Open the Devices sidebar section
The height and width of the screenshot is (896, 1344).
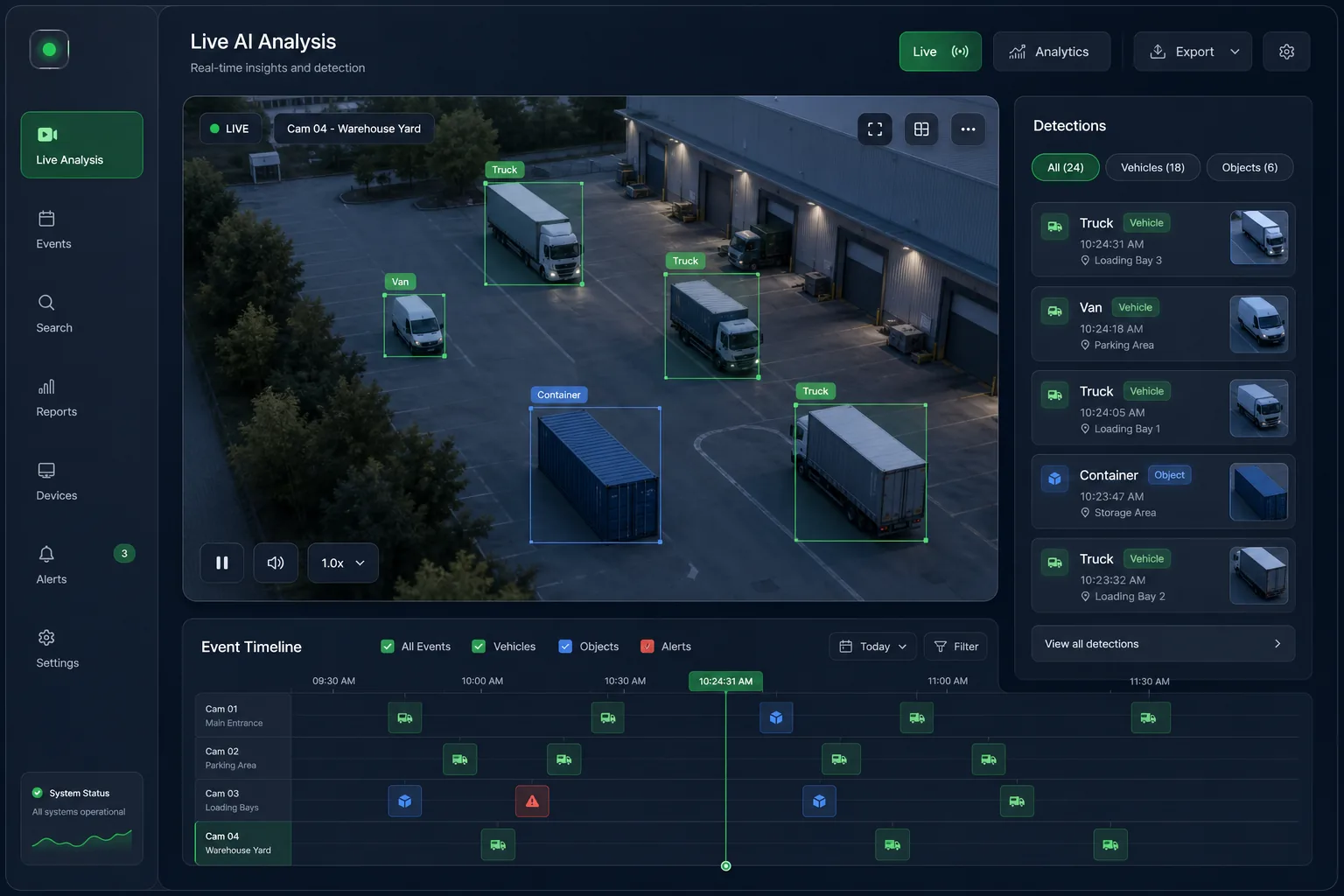56,482
